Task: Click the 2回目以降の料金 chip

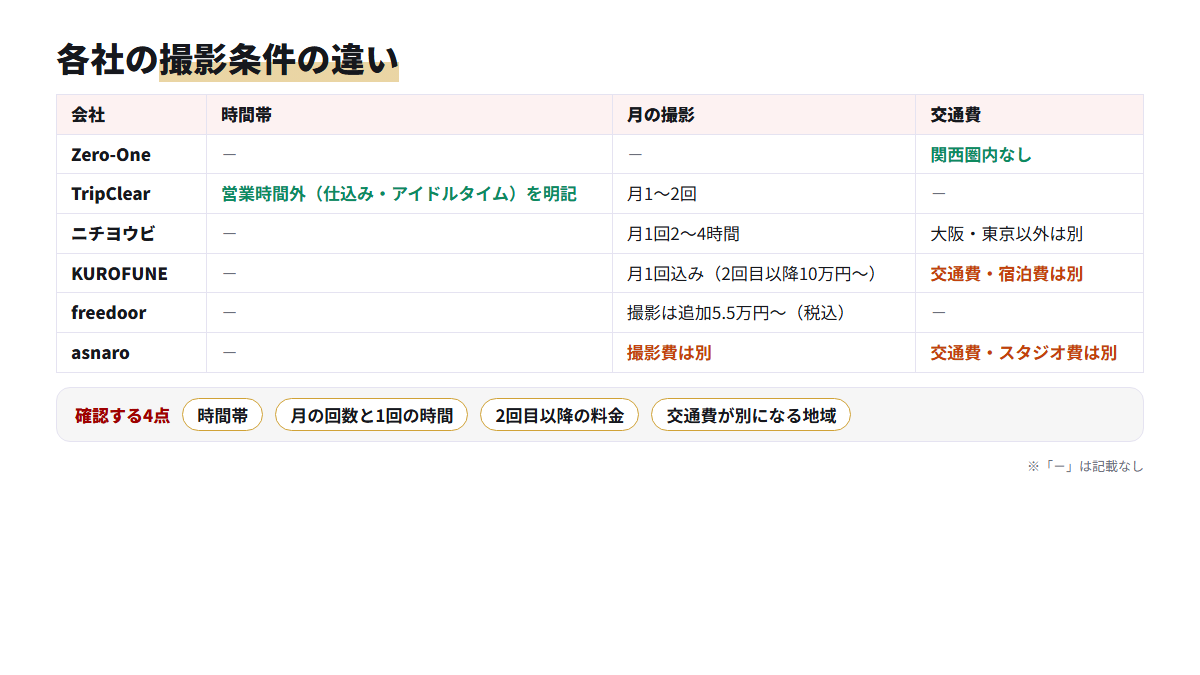Action: [559, 415]
